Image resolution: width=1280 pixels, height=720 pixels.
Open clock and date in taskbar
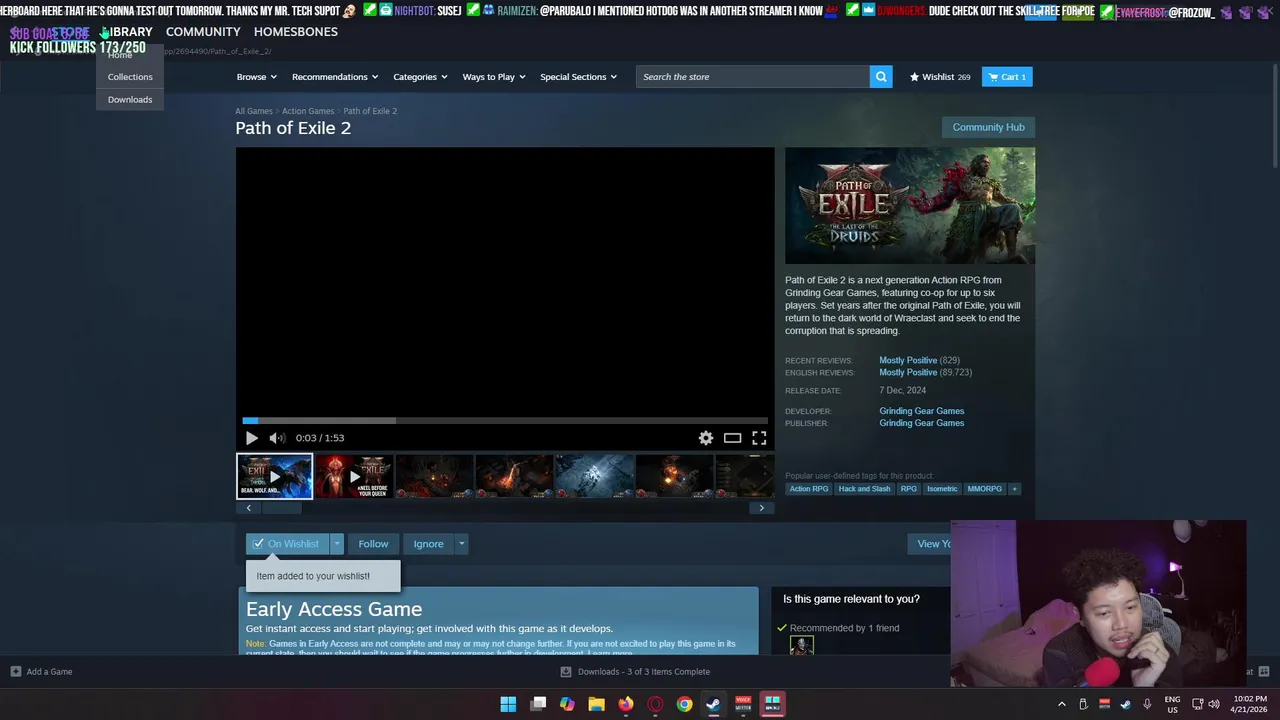1248,704
